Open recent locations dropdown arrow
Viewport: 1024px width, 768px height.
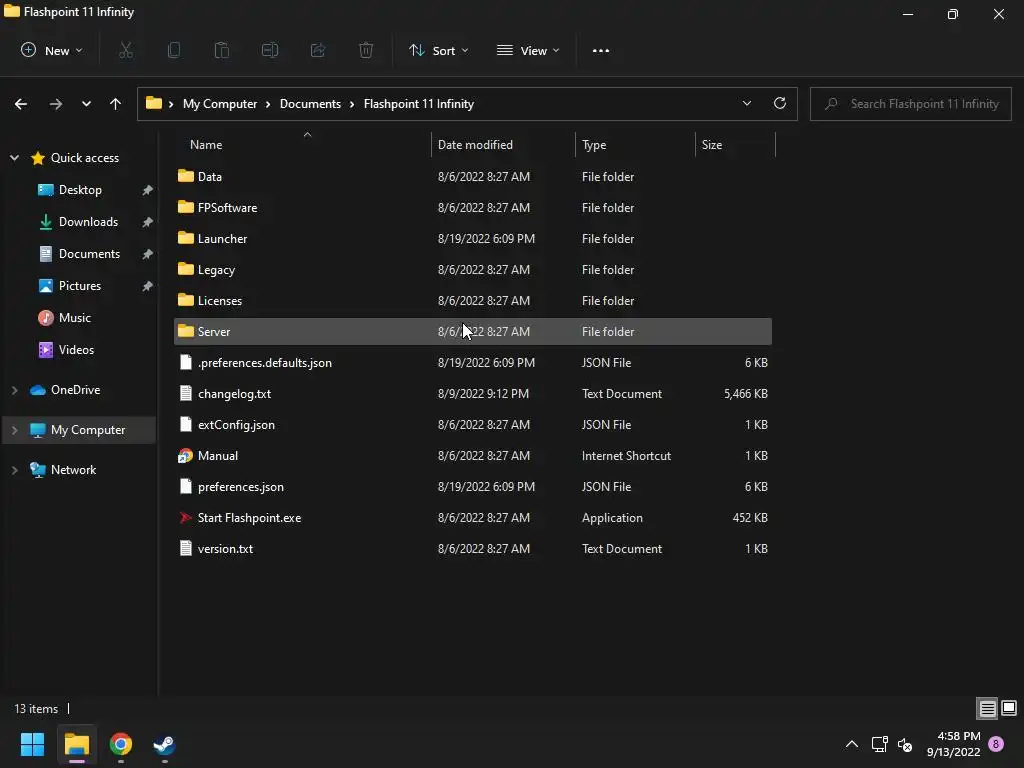coord(86,104)
